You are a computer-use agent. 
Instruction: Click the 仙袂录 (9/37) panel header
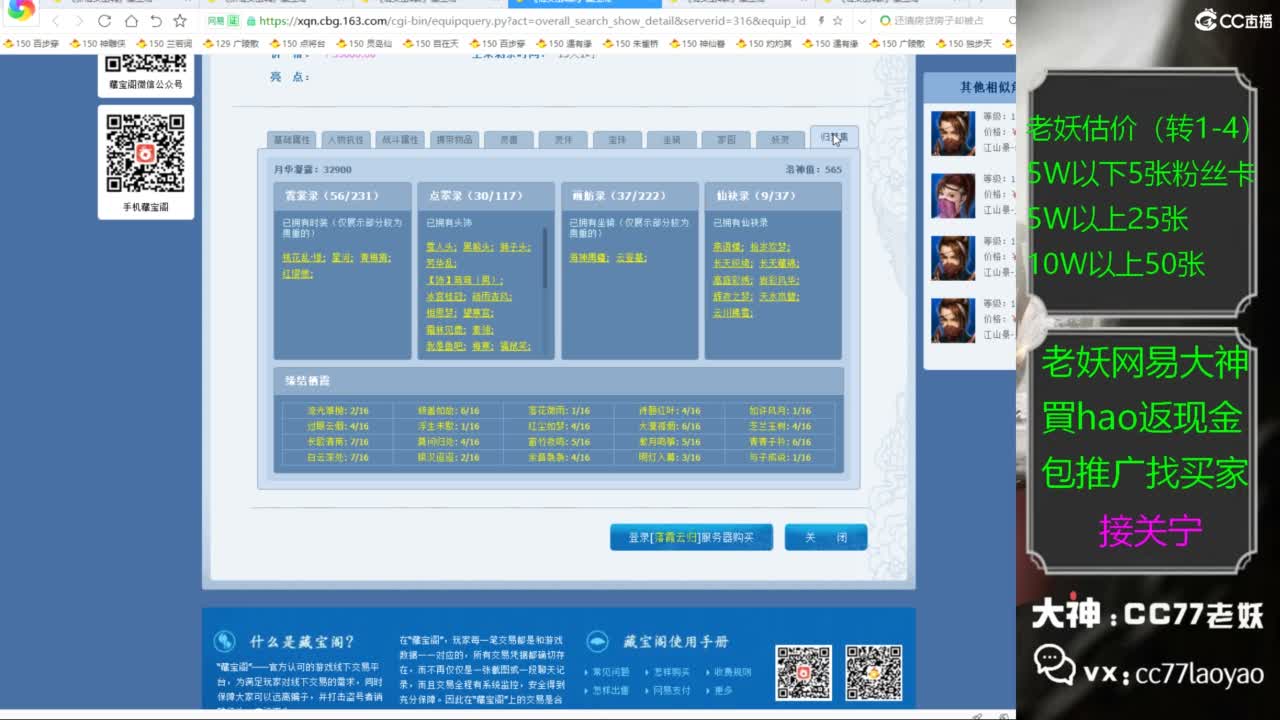[773, 196]
